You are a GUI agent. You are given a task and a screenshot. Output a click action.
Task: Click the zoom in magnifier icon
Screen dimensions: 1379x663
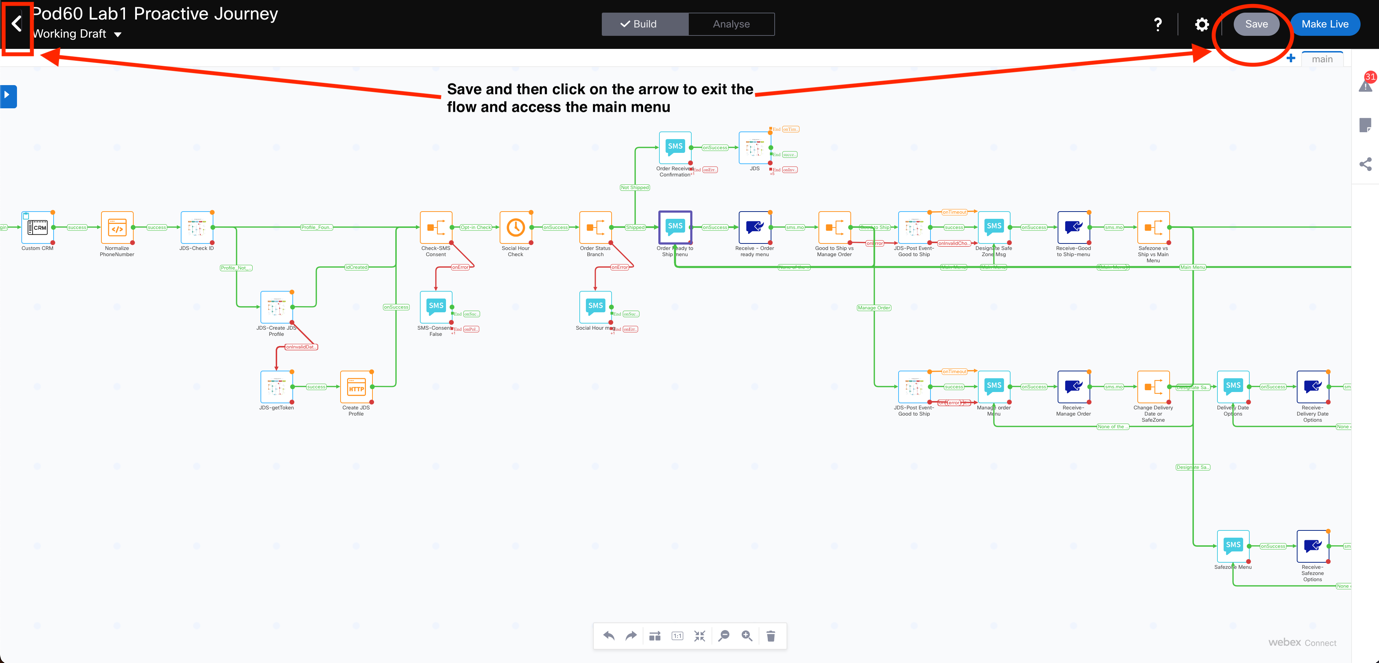coord(747,636)
